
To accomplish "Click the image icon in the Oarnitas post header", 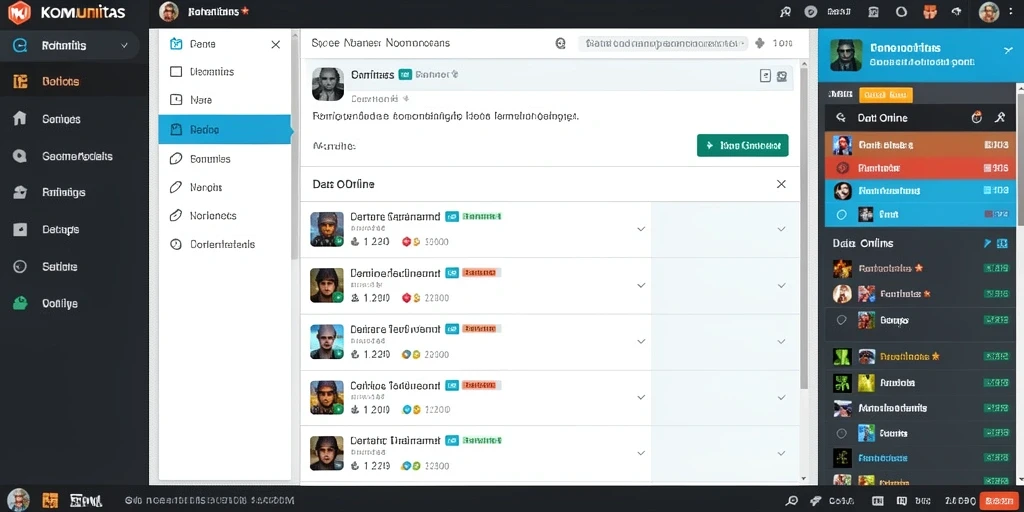I will (782, 76).
